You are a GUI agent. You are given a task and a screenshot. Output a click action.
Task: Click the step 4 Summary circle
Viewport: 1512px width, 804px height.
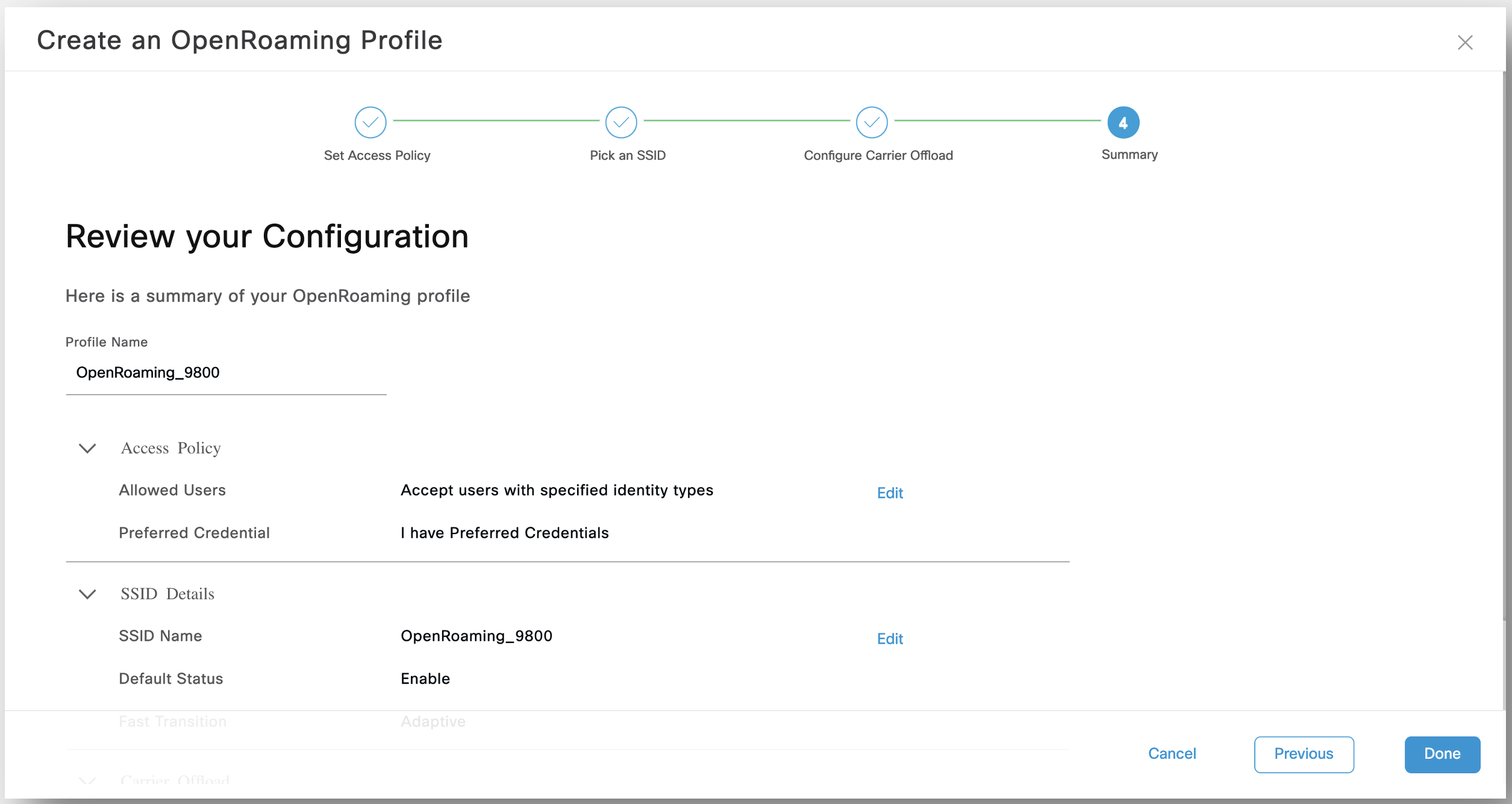1123,122
